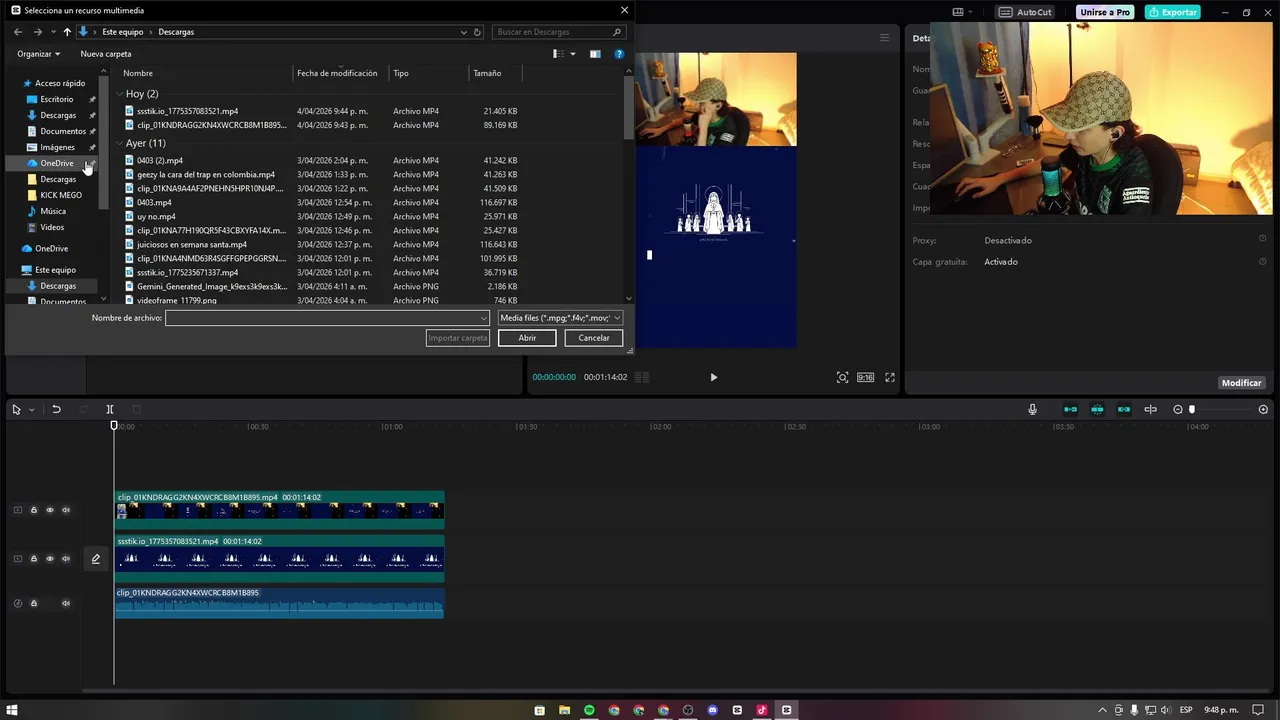This screenshot has height=720, width=1280.
Task: Click the Cancelar button
Action: pyautogui.click(x=593, y=338)
